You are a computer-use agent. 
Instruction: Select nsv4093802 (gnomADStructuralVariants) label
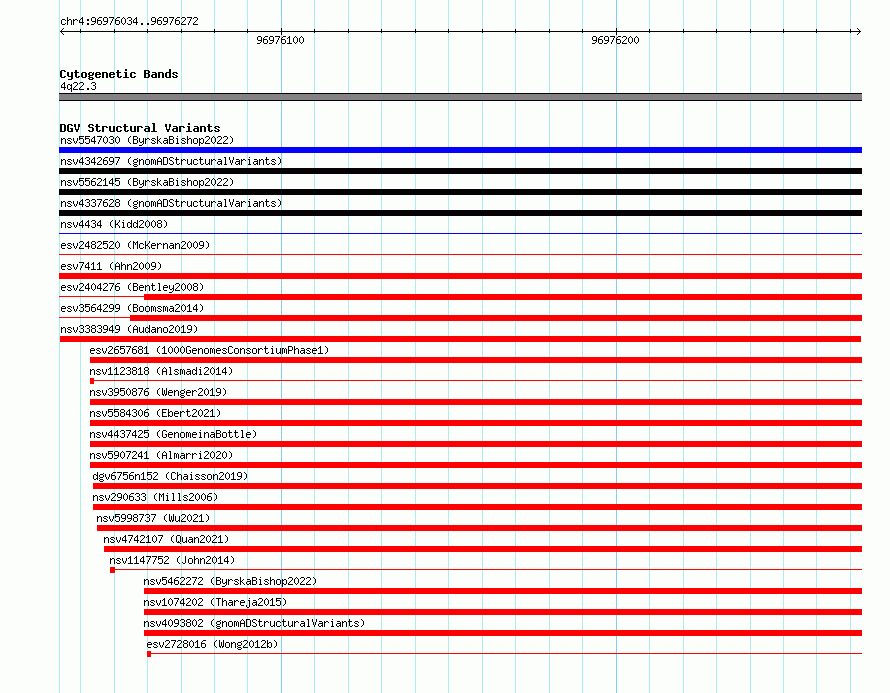[254, 623]
